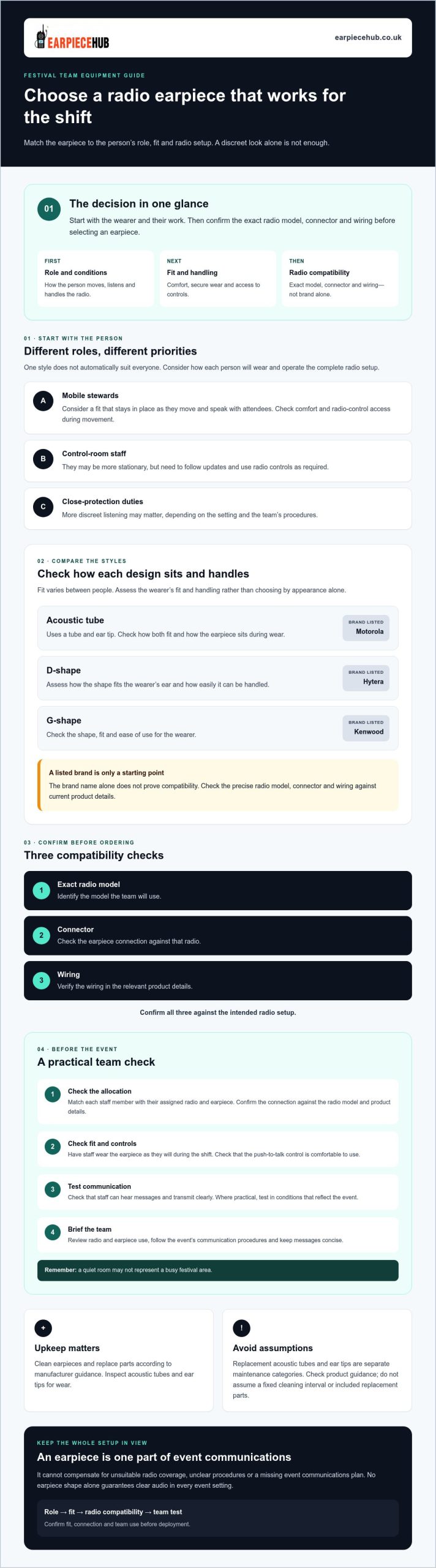Select the Radio compatibility card
Screen dimensions: 436x1568
(340, 279)
